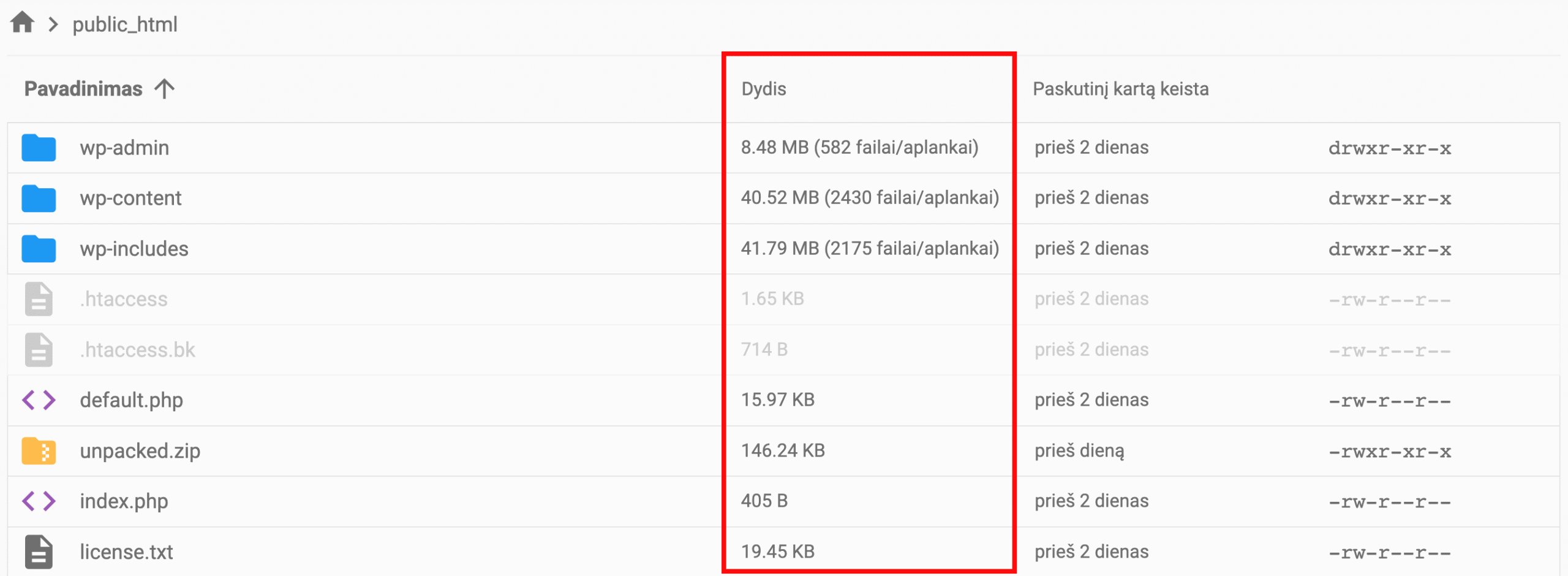Click the wp-content folder icon
Screen dimensions: 1568x576
(x=39, y=199)
